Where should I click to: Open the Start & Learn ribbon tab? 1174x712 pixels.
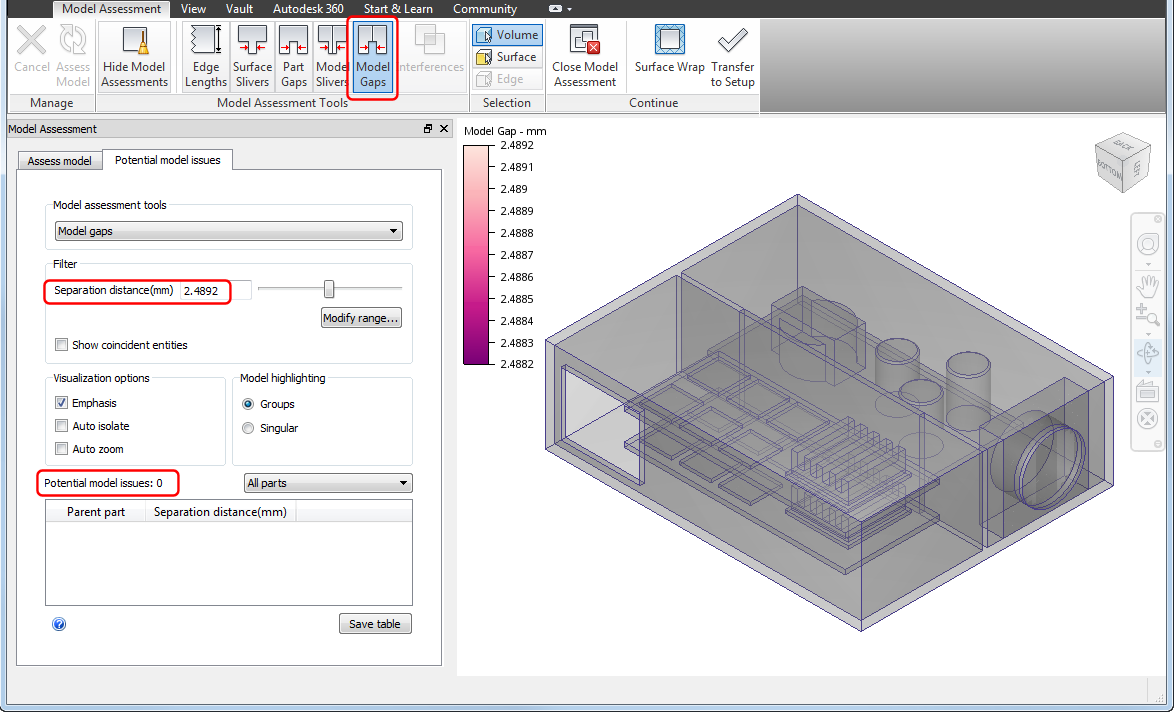pos(398,9)
